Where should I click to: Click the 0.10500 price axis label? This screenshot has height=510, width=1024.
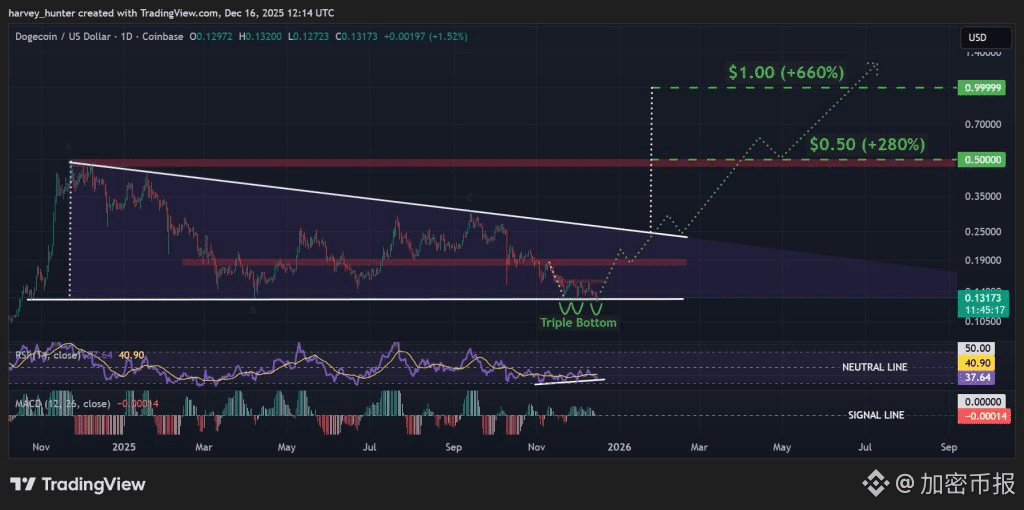click(x=982, y=322)
